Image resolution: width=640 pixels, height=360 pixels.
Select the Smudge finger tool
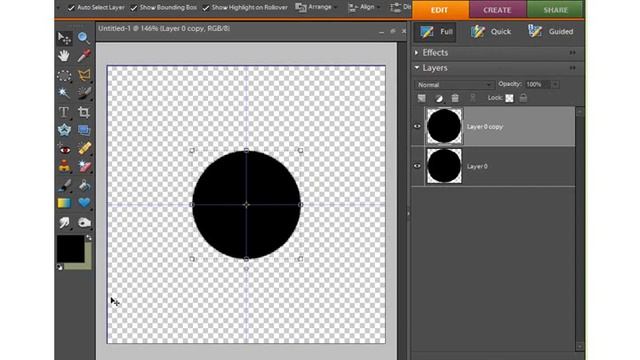[64, 222]
